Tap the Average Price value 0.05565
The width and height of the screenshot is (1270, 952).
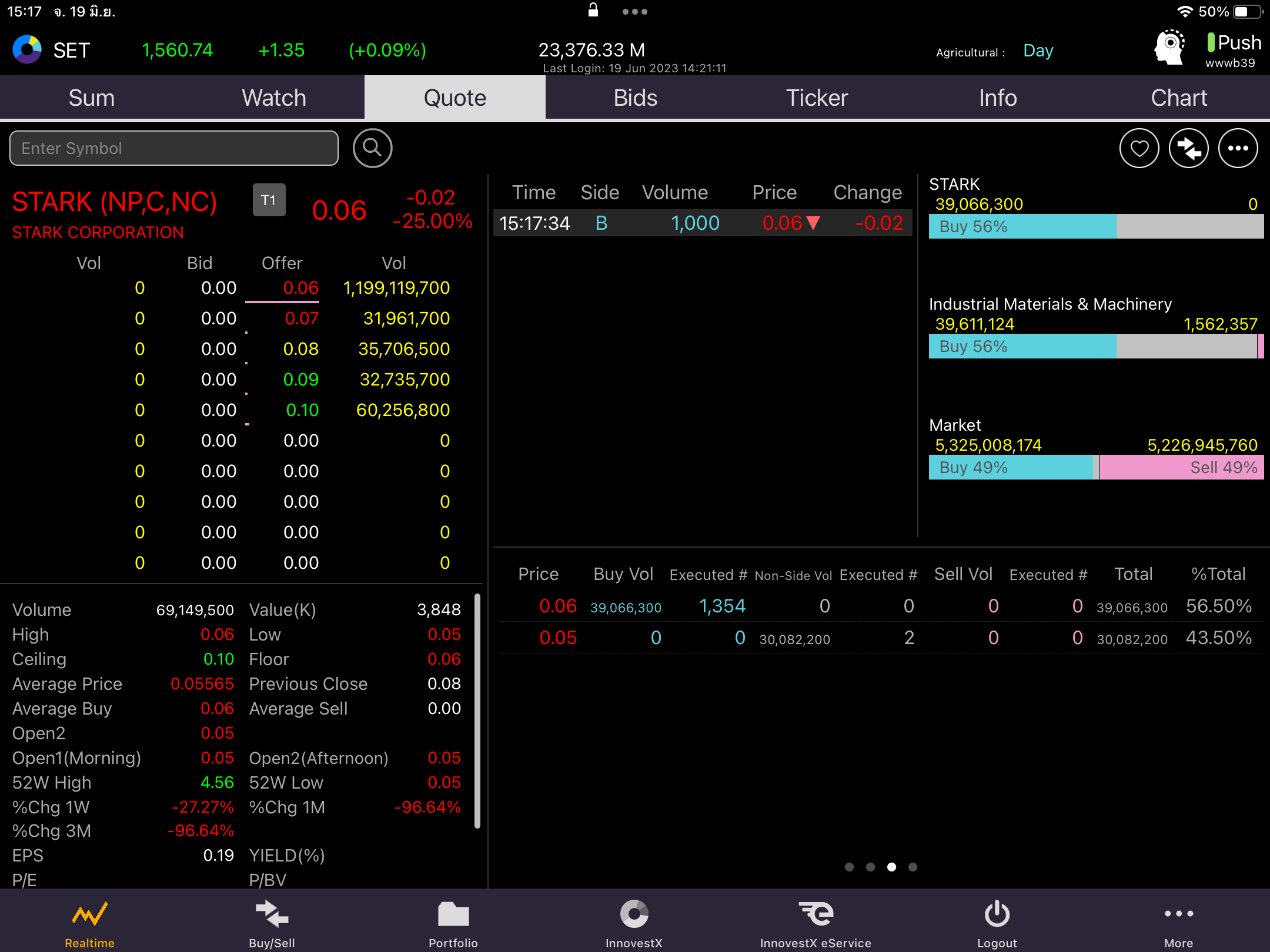coord(202,683)
